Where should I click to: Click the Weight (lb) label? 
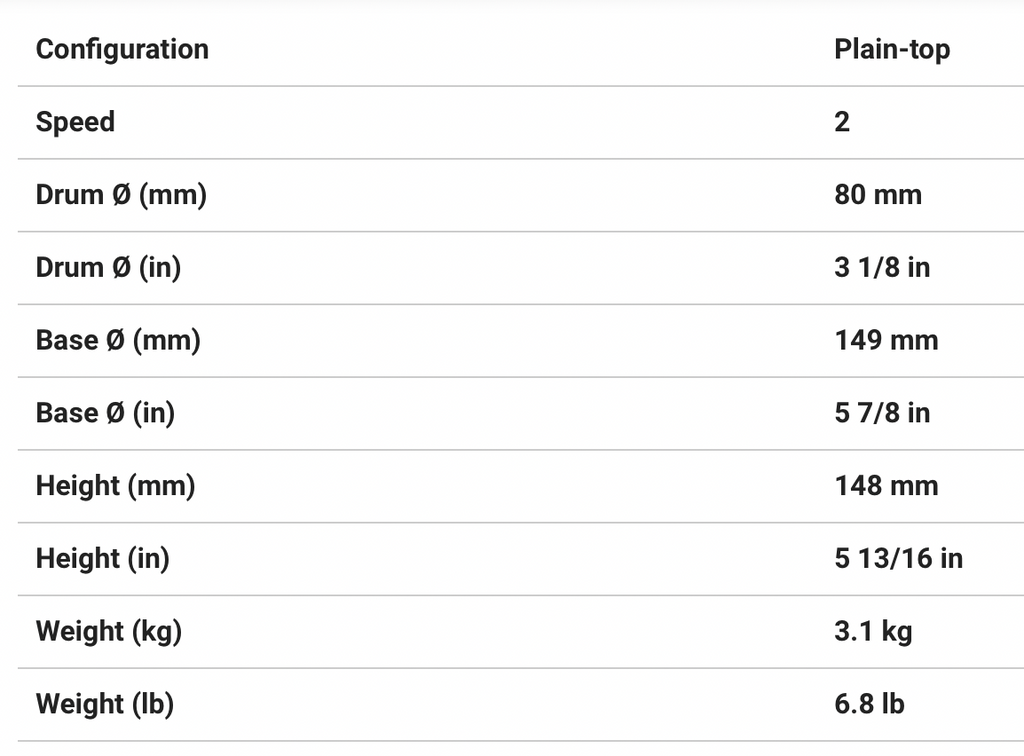click(105, 705)
